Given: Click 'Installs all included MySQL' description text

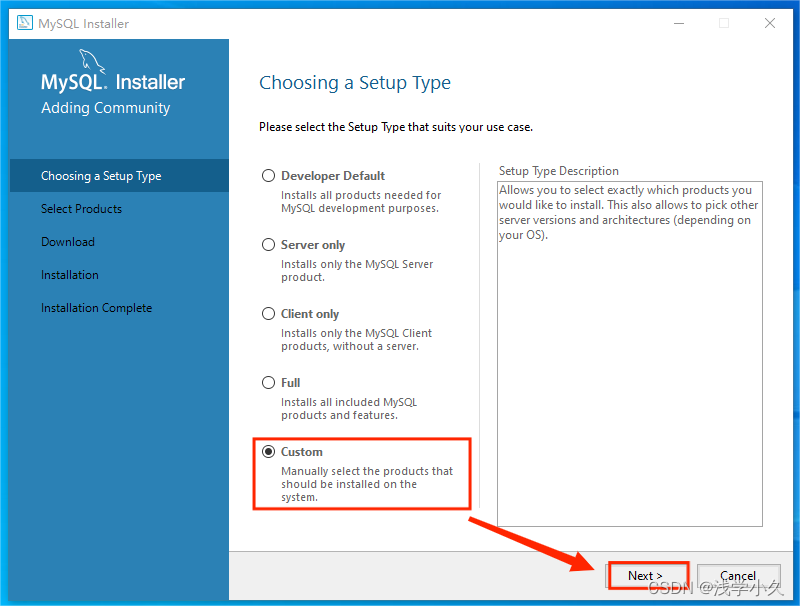Looking at the screenshot, I should click(x=349, y=409).
